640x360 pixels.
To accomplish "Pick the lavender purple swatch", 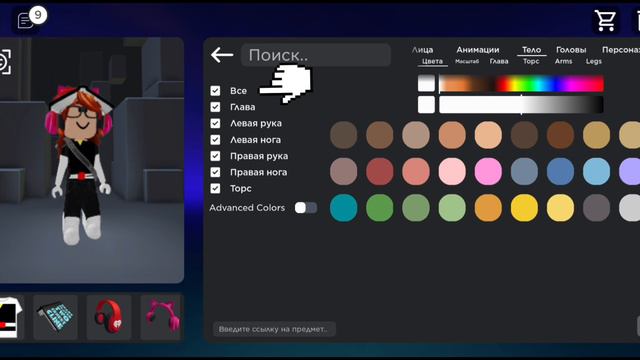I will point(630,171).
